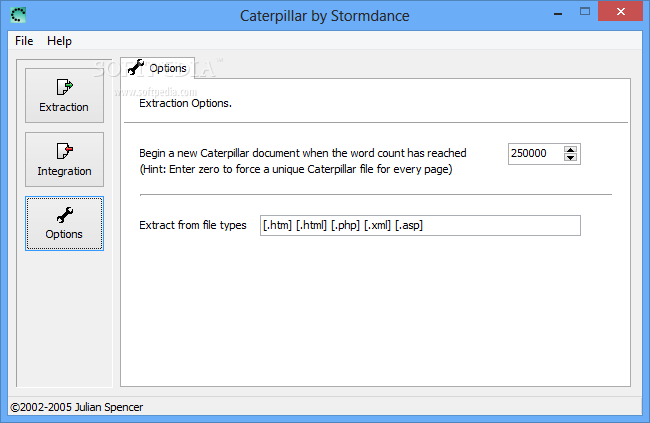Select the Options sidebar button
The width and height of the screenshot is (650, 423).
click(x=64, y=224)
